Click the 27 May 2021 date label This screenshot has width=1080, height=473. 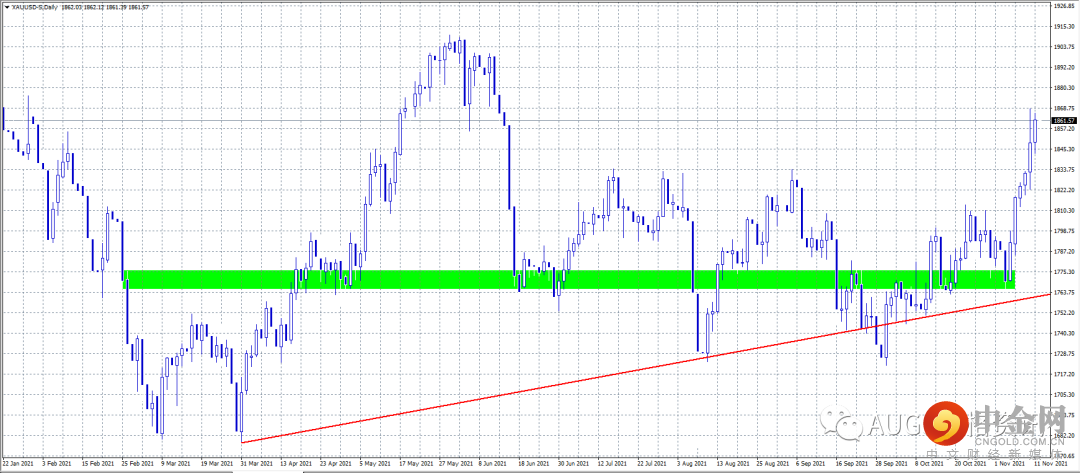pos(457,463)
